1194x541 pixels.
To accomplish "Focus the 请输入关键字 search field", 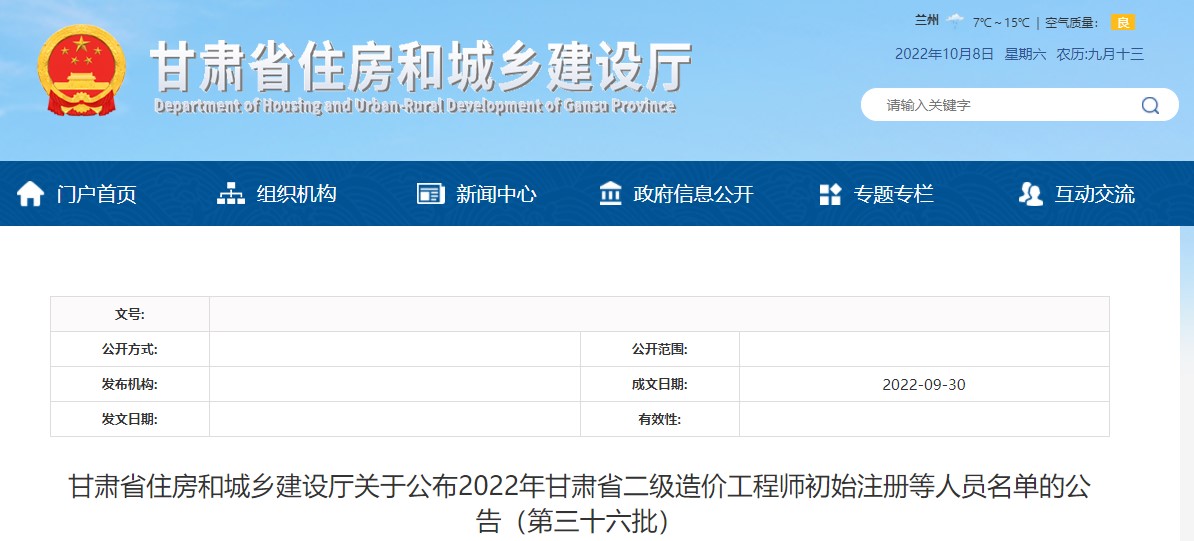I will [1000, 105].
